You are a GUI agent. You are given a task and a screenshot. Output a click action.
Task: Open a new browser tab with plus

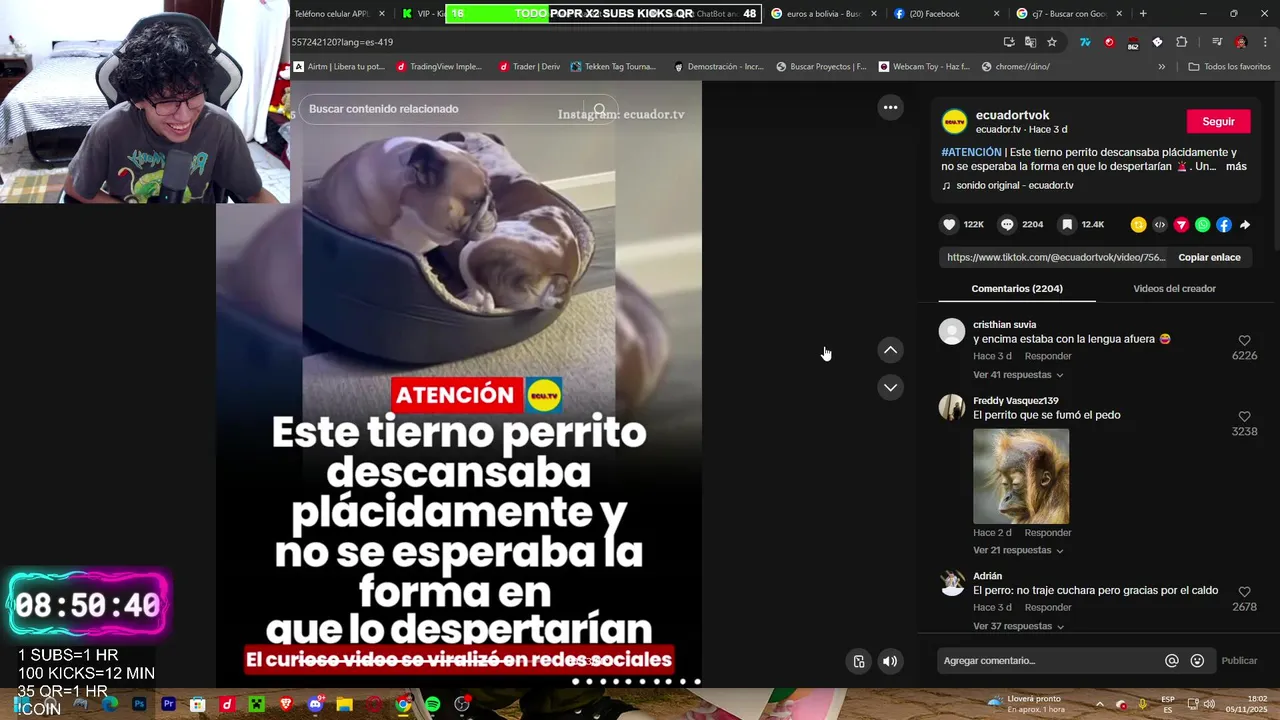pos(1143,14)
